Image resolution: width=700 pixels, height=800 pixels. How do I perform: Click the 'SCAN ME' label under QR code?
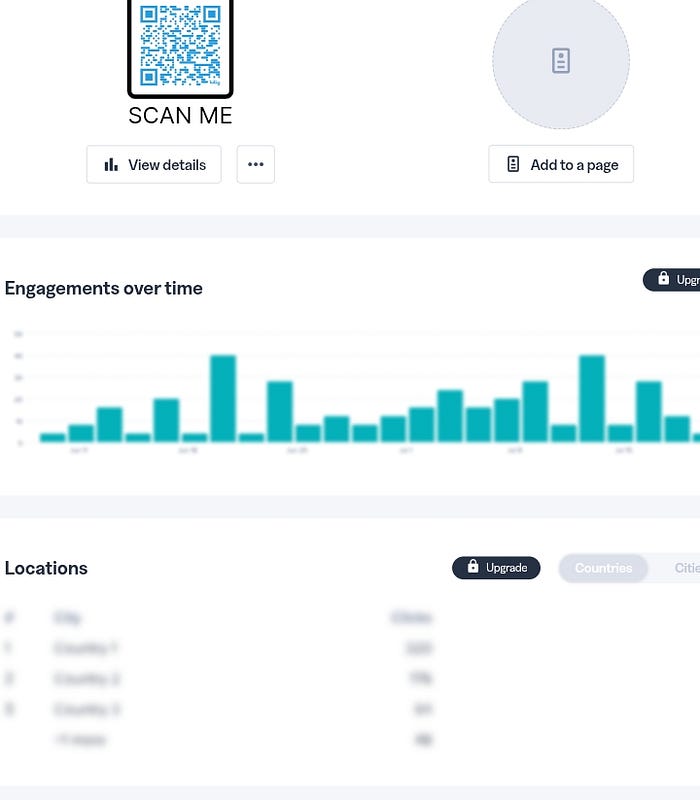point(180,115)
